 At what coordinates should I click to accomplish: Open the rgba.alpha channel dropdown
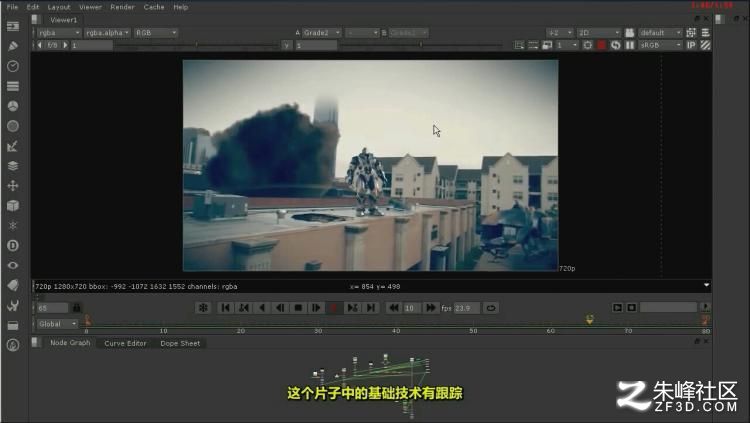[x=107, y=33]
